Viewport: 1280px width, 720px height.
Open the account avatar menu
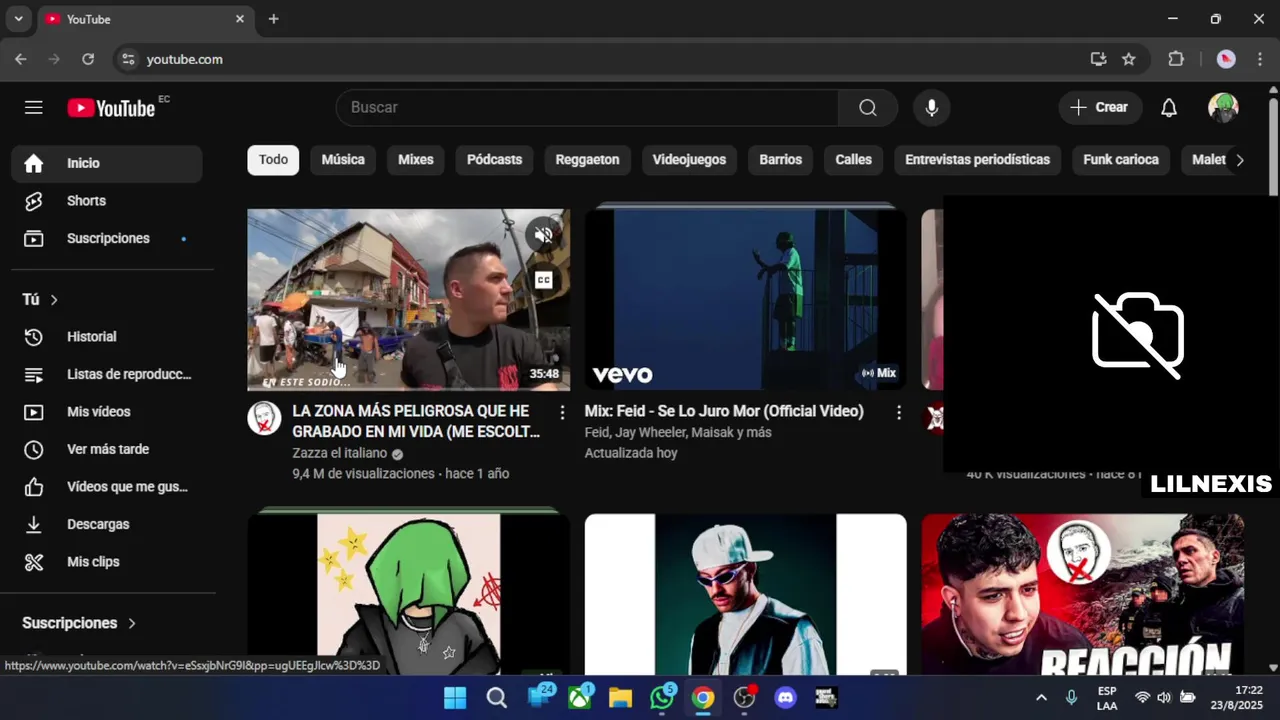[x=1223, y=107]
